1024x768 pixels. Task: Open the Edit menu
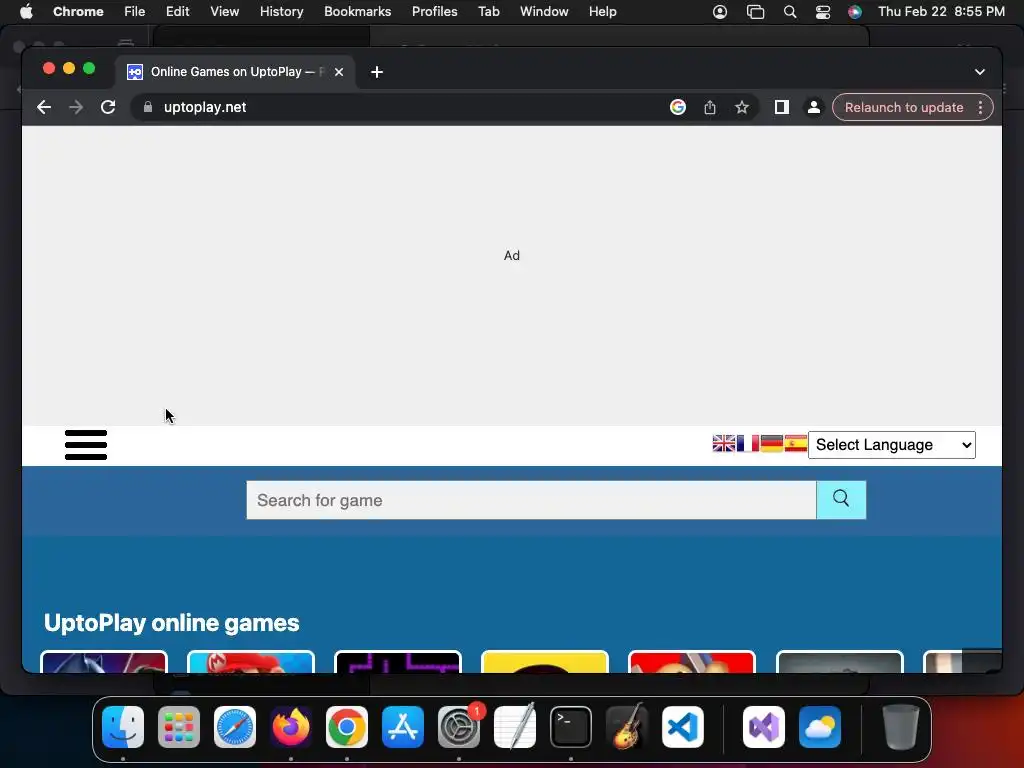pos(177,12)
